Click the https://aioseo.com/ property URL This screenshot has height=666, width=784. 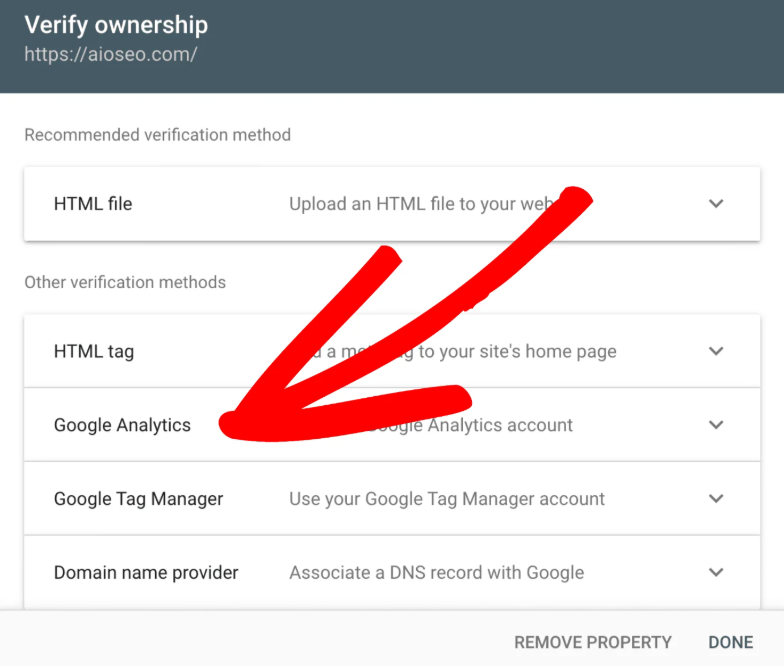(x=111, y=54)
